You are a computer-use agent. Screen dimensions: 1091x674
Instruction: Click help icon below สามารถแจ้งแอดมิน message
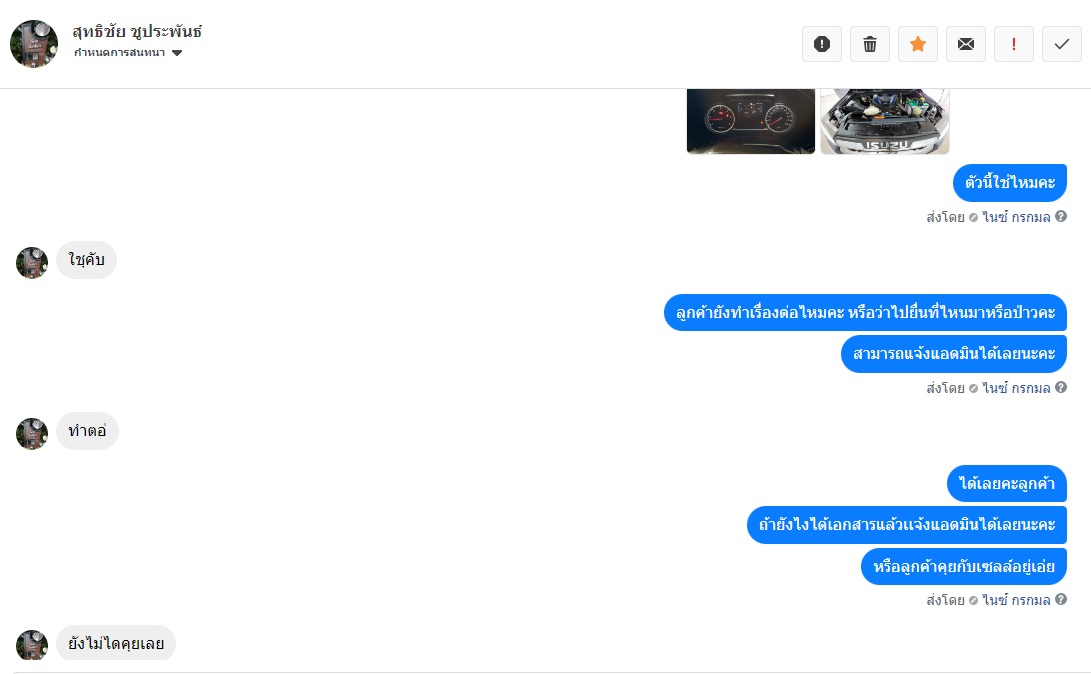pos(1060,387)
